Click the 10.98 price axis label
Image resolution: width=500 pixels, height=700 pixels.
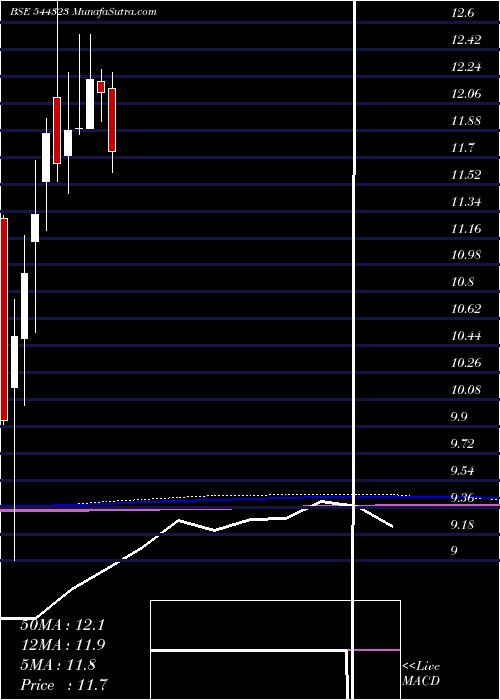click(466, 255)
